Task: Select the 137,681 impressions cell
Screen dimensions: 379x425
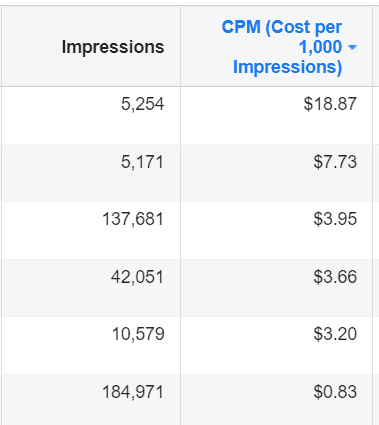Action: pyautogui.click(x=91, y=230)
